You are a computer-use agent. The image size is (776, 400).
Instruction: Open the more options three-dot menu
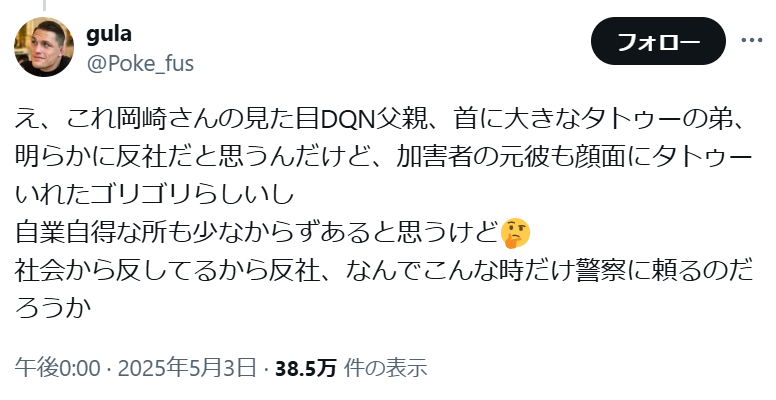[751, 40]
